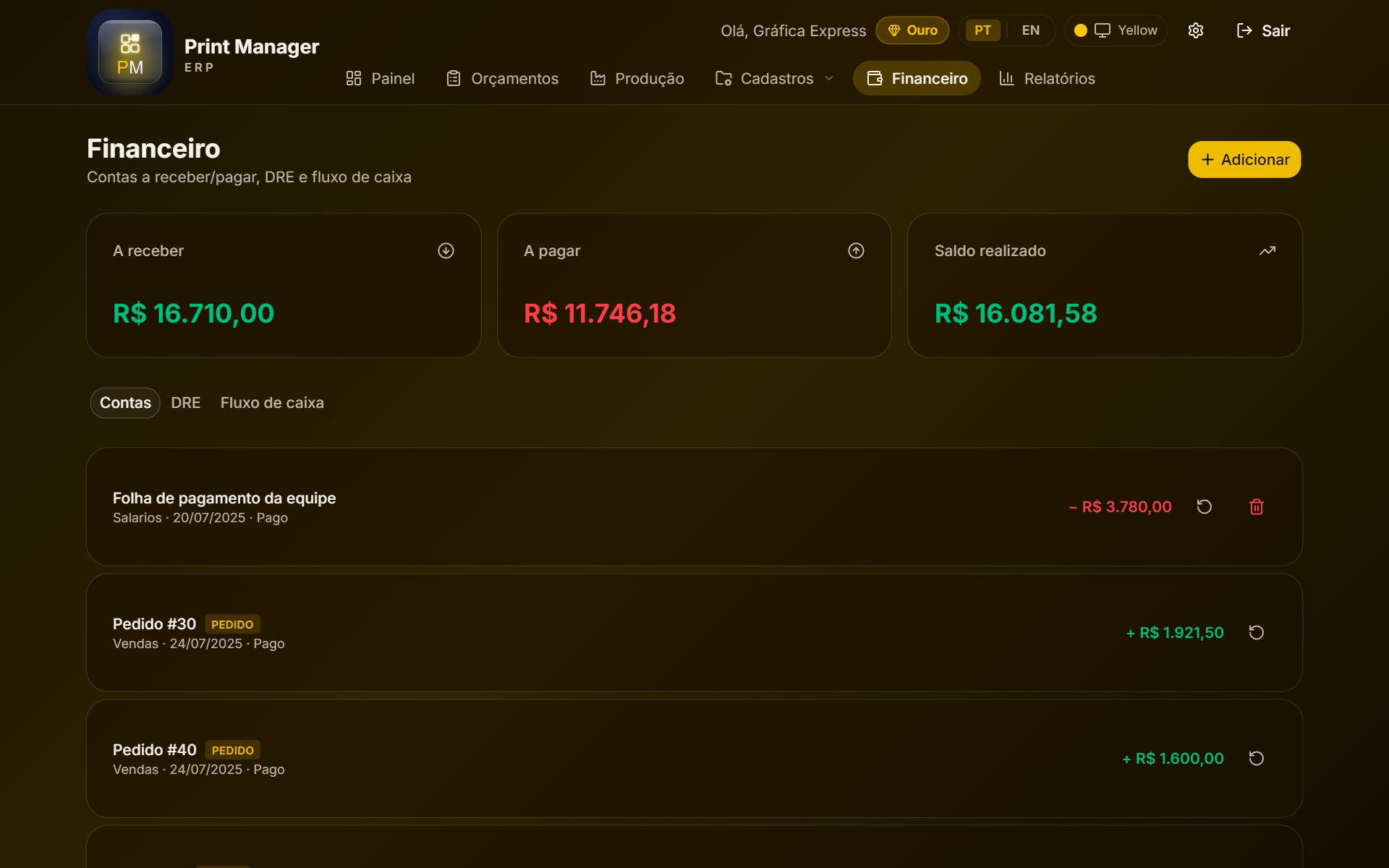
Task: Click the PEDIDO badge on Pedido #40
Action: pyautogui.click(x=232, y=750)
